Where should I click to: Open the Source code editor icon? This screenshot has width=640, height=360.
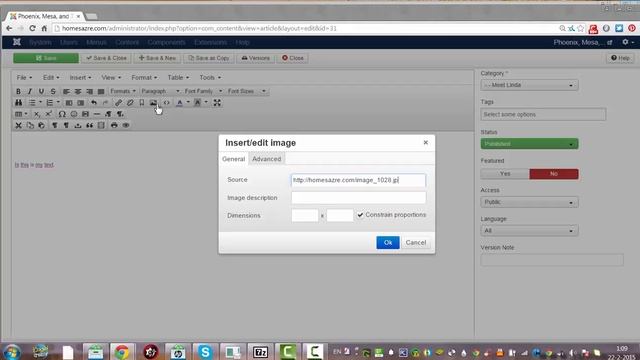pyautogui.click(x=167, y=103)
